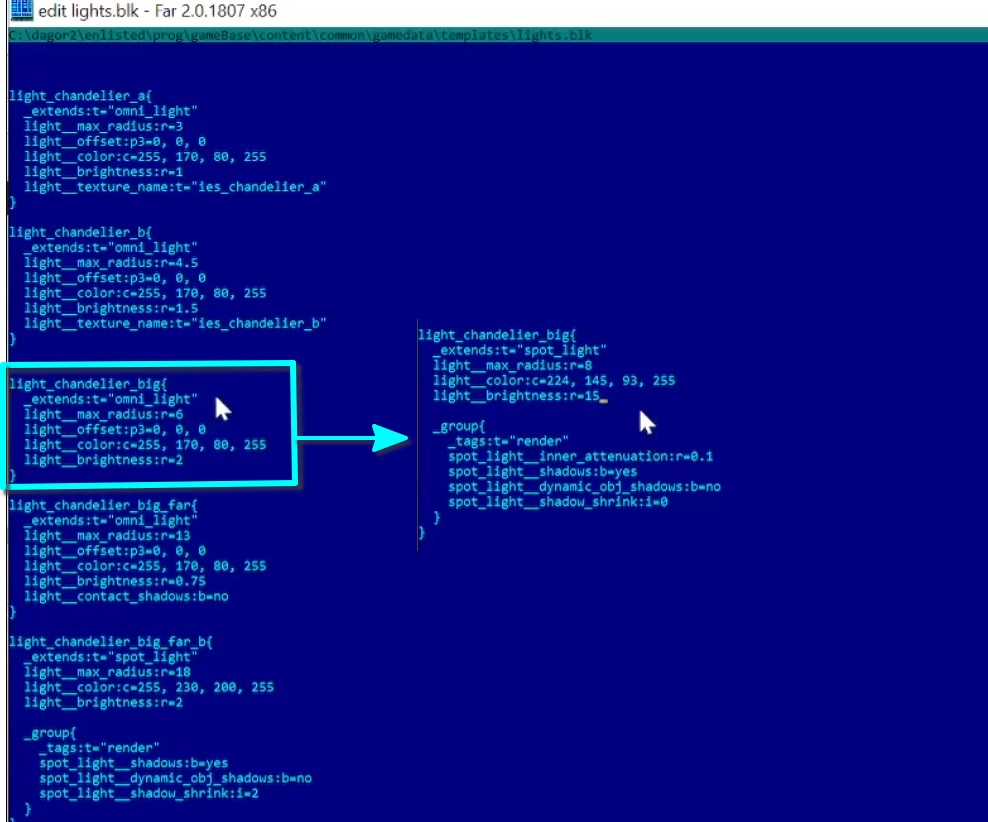Click the lights.blk file path bar
The image size is (988, 822).
(x=300, y=35)
